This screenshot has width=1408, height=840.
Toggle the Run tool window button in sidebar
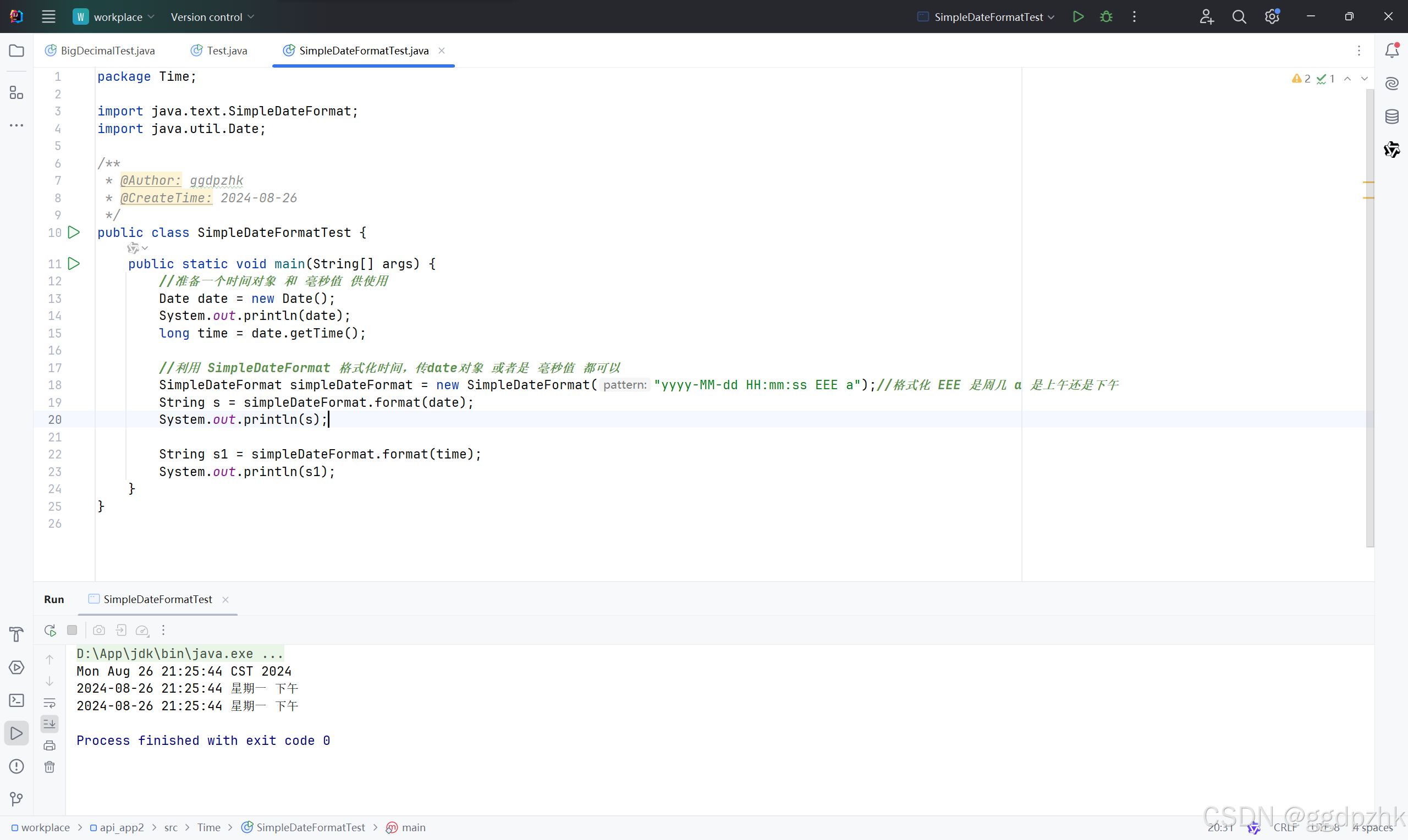click(16, 733)
